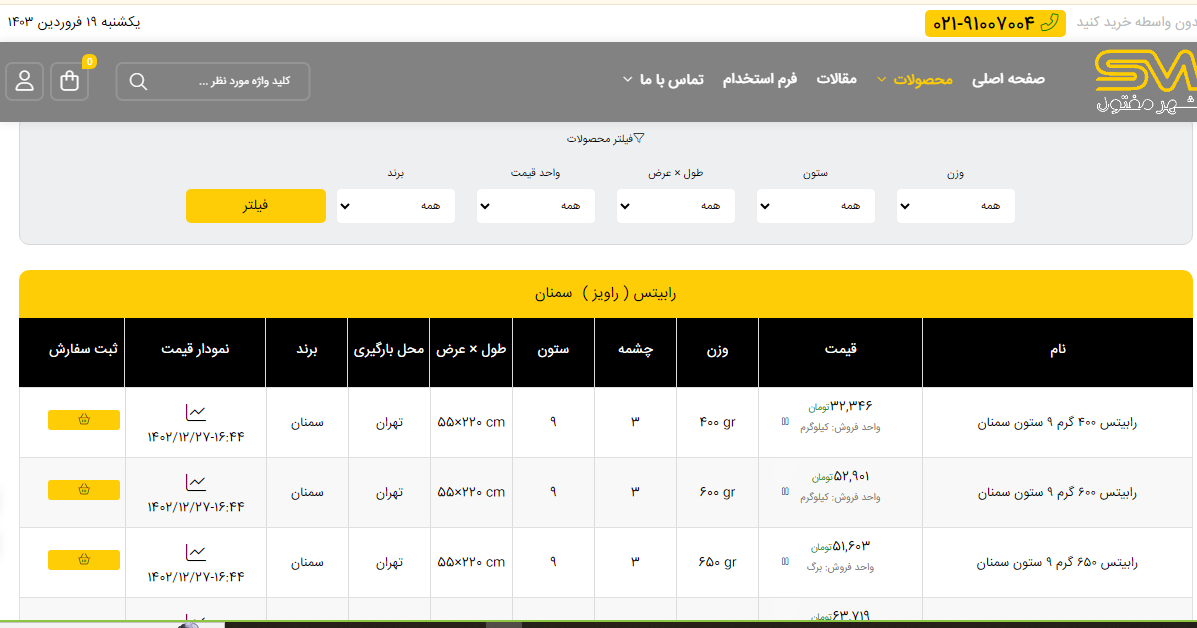Add 400 gr rabitz to order basket
The image size is (1197, 628).
[x=84, y=420]
